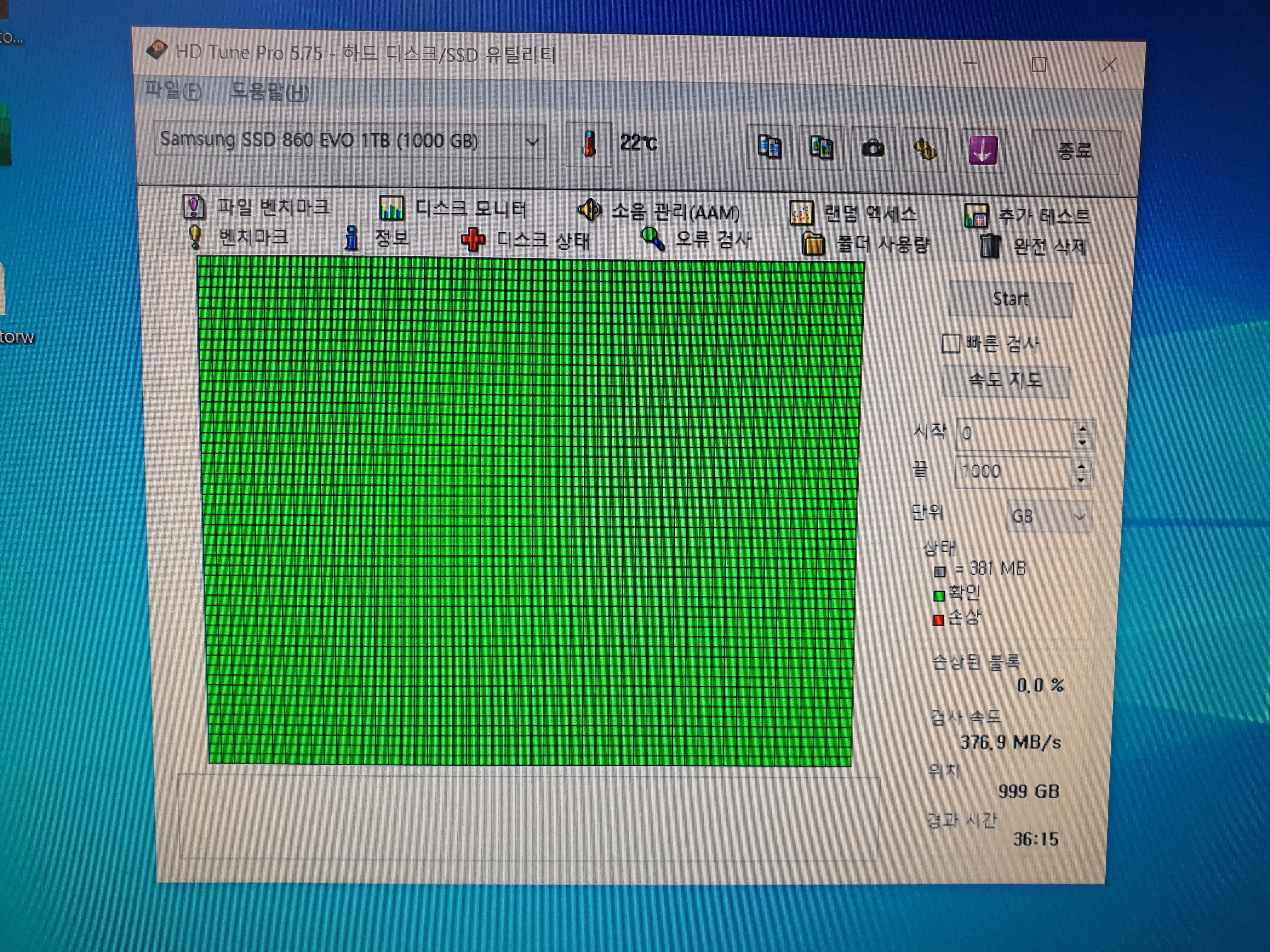Decrease the 끝 value with down arrow
The height and width of the screenshot is (952, 1270).
pyautogui.click(x=1081, y=480)
